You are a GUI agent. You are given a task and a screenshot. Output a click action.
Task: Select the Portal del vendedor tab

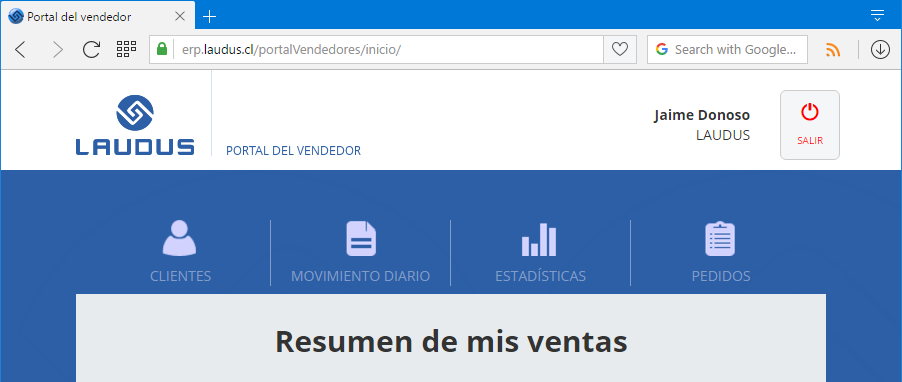click(98, 16)
